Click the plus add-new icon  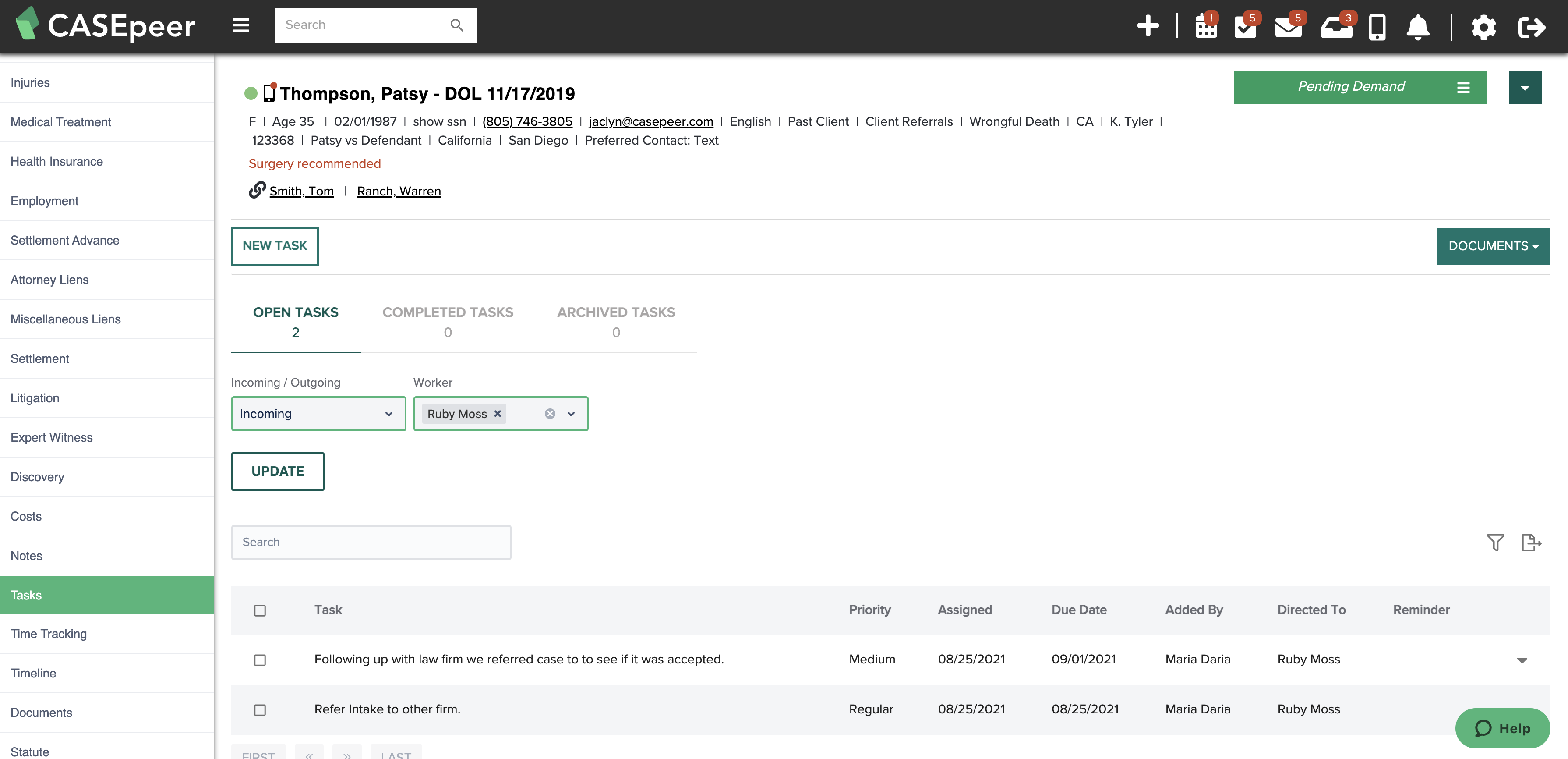point(1148,26)
